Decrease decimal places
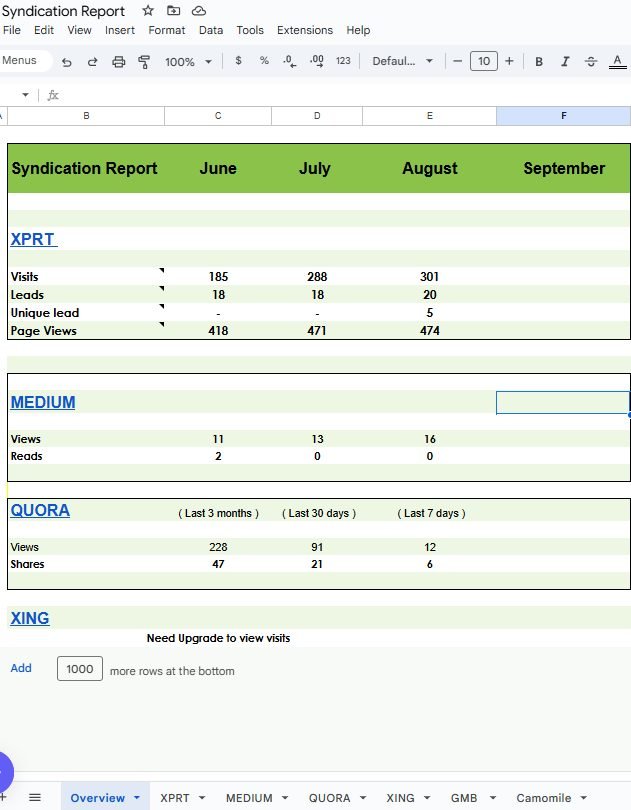The width and height of the screenshot is (631, 810). tap(289, 61)
